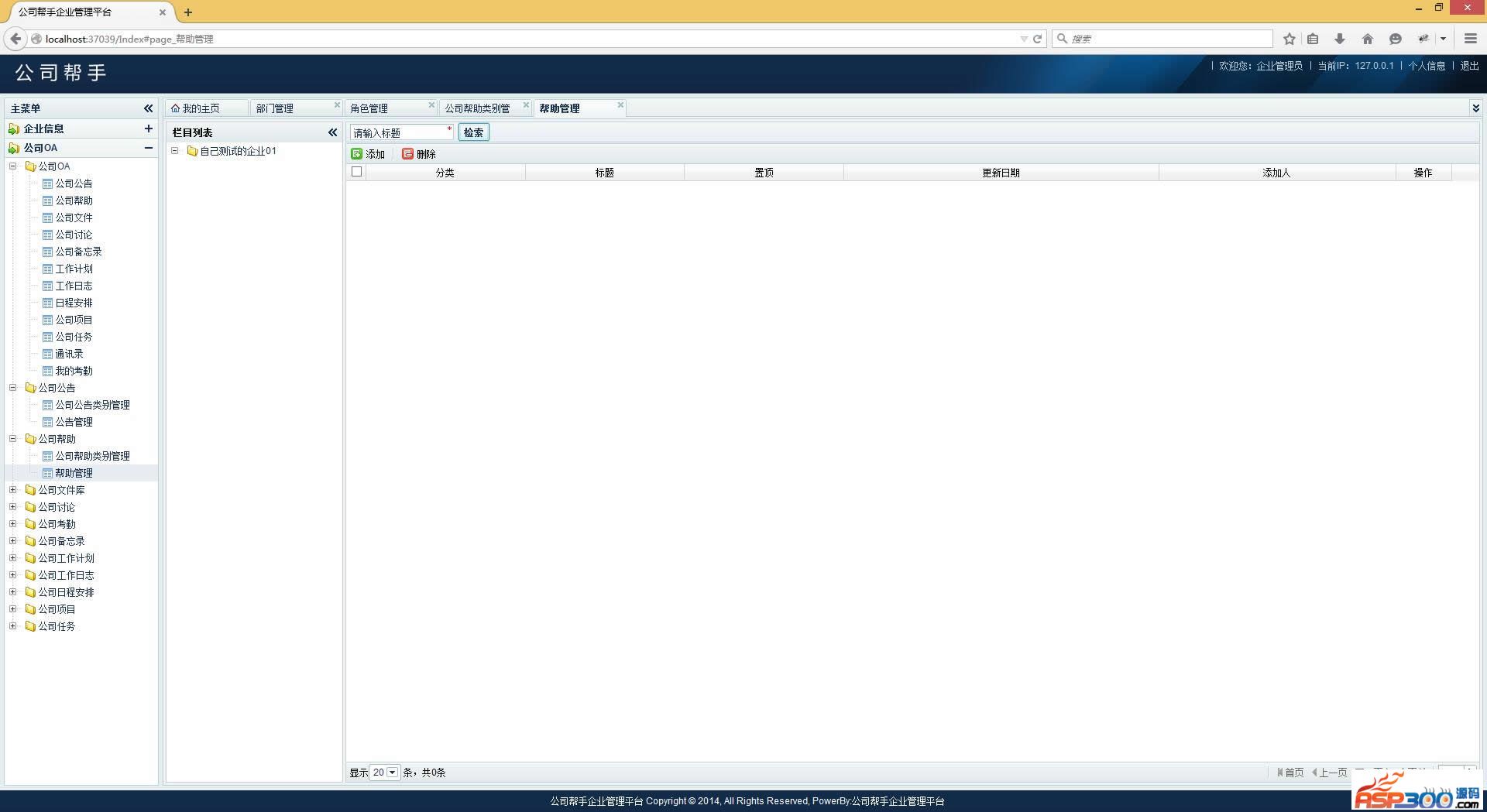Click the green 添加 add icon
The height and width of the screenshot is (812, 1487).
(357, 154)
